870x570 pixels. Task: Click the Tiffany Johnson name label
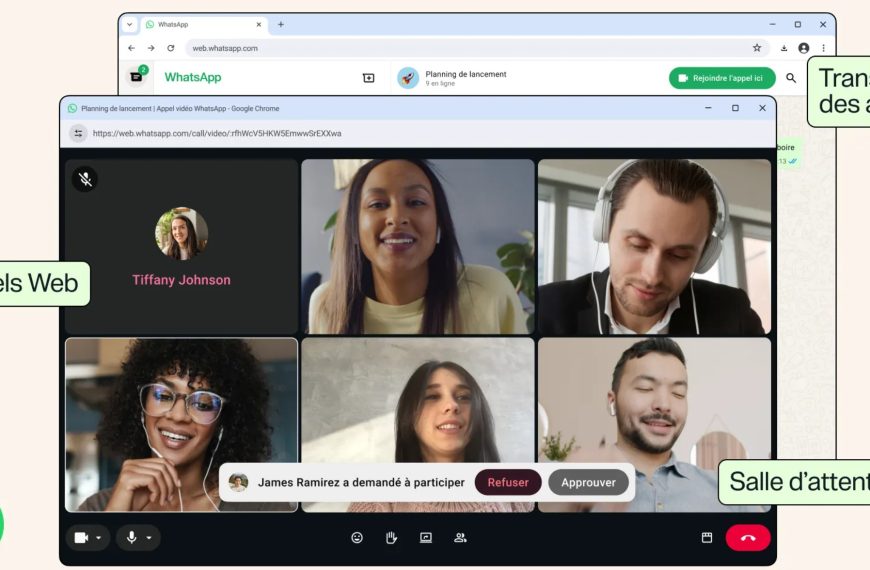point(181,280)
